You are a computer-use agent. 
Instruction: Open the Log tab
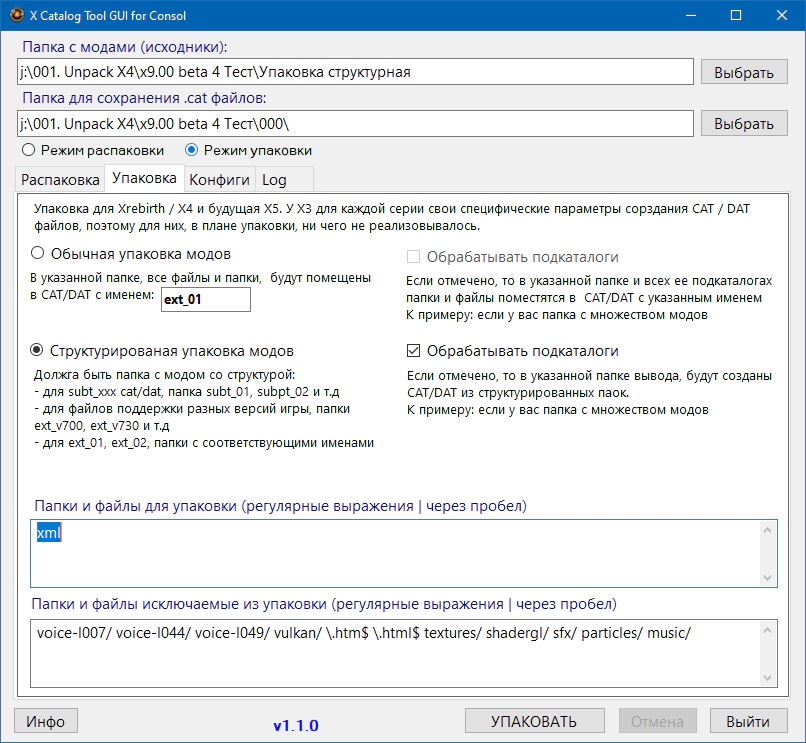[274, 180]
